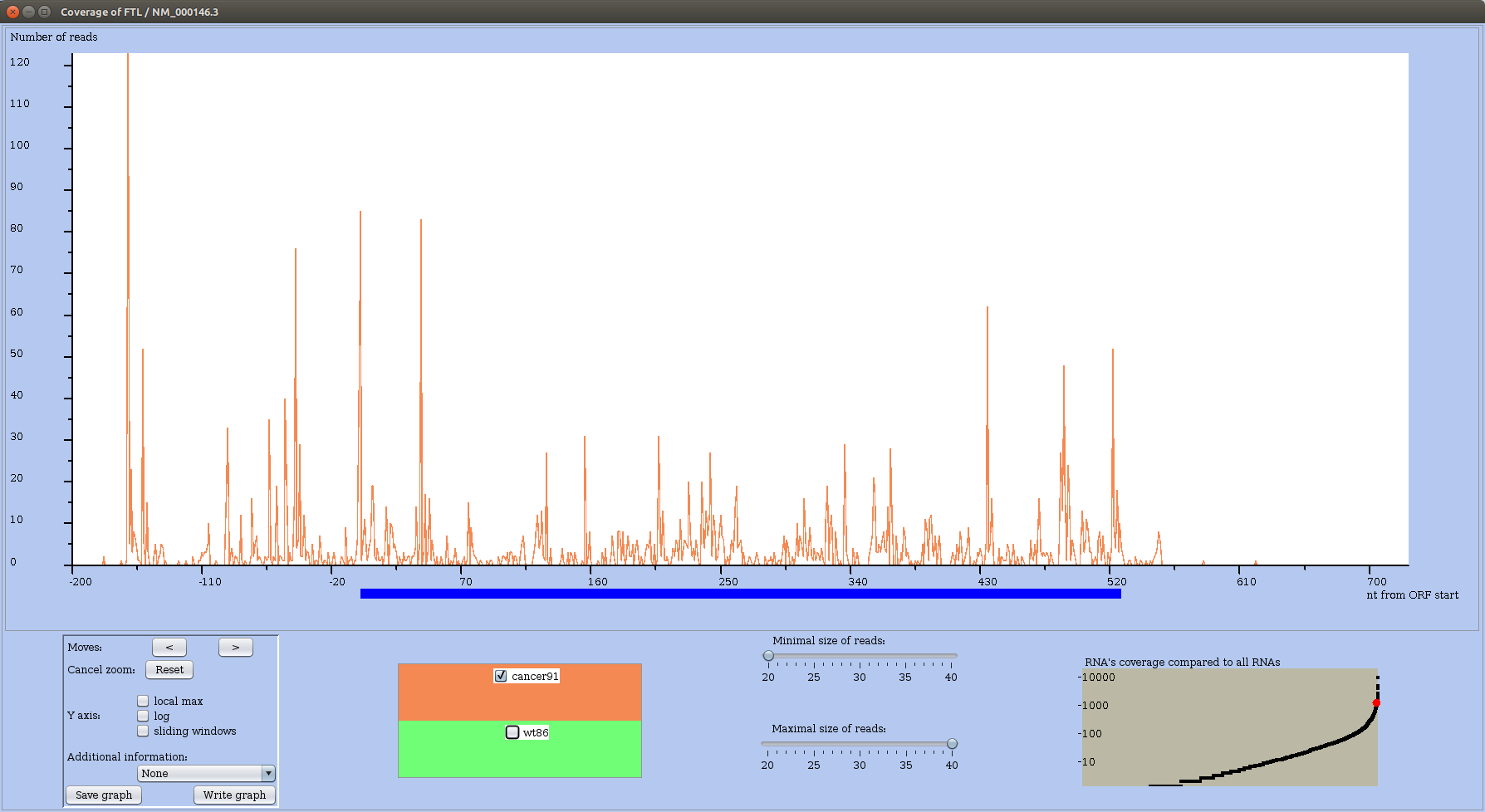Toggle the log Y axis checkbox

point(143,717)
